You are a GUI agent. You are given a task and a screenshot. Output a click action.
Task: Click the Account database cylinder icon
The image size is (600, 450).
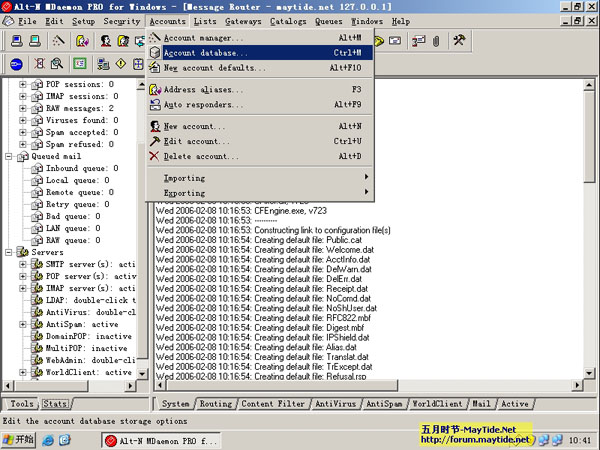[155, 52]
